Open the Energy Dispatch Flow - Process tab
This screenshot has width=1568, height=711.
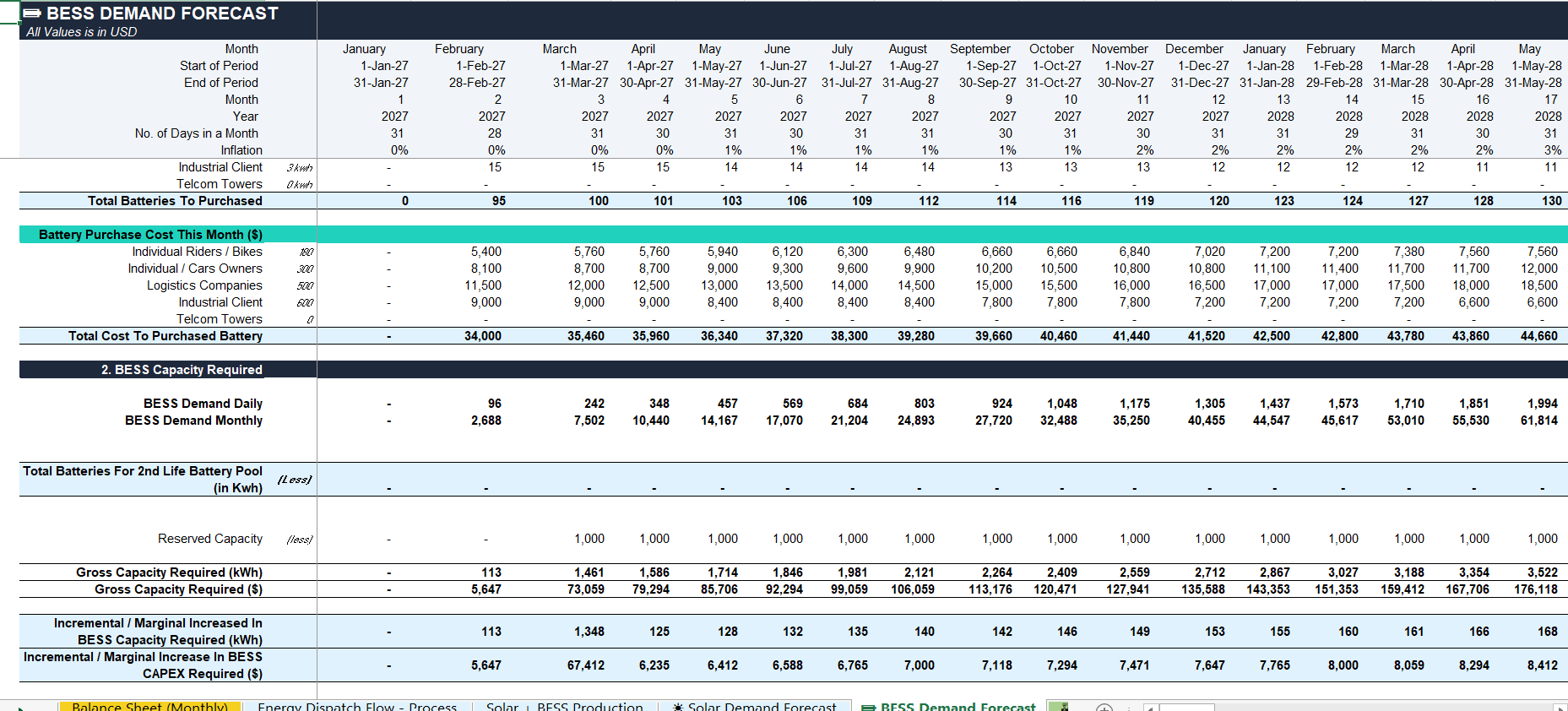[357, 707]
